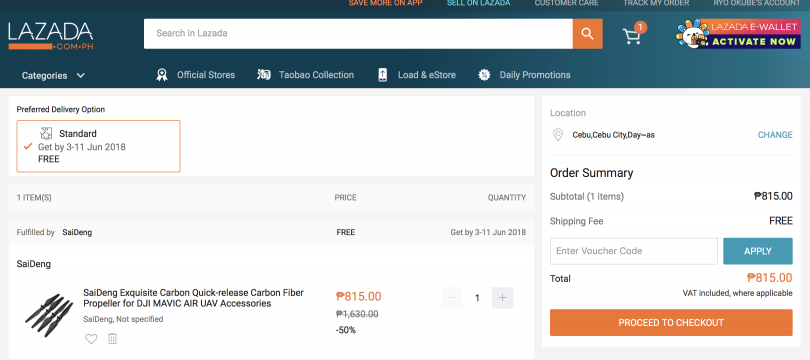This screenshot has width=810, height=360.
Task: Click the Cebu,Cebu City location text
Action: click(614, 135)
